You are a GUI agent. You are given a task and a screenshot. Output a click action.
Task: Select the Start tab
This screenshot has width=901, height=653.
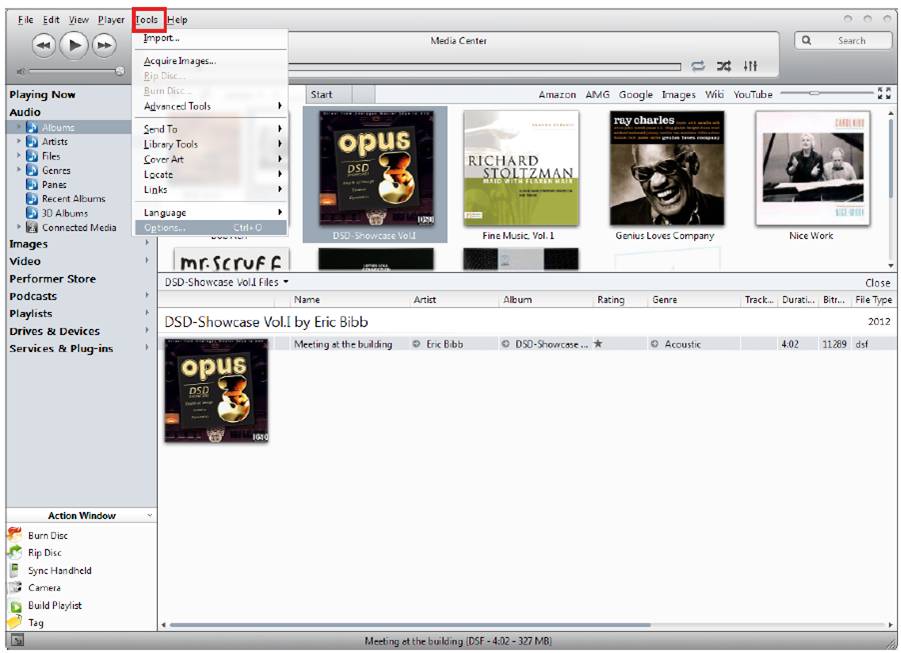(x=328, y=94)
